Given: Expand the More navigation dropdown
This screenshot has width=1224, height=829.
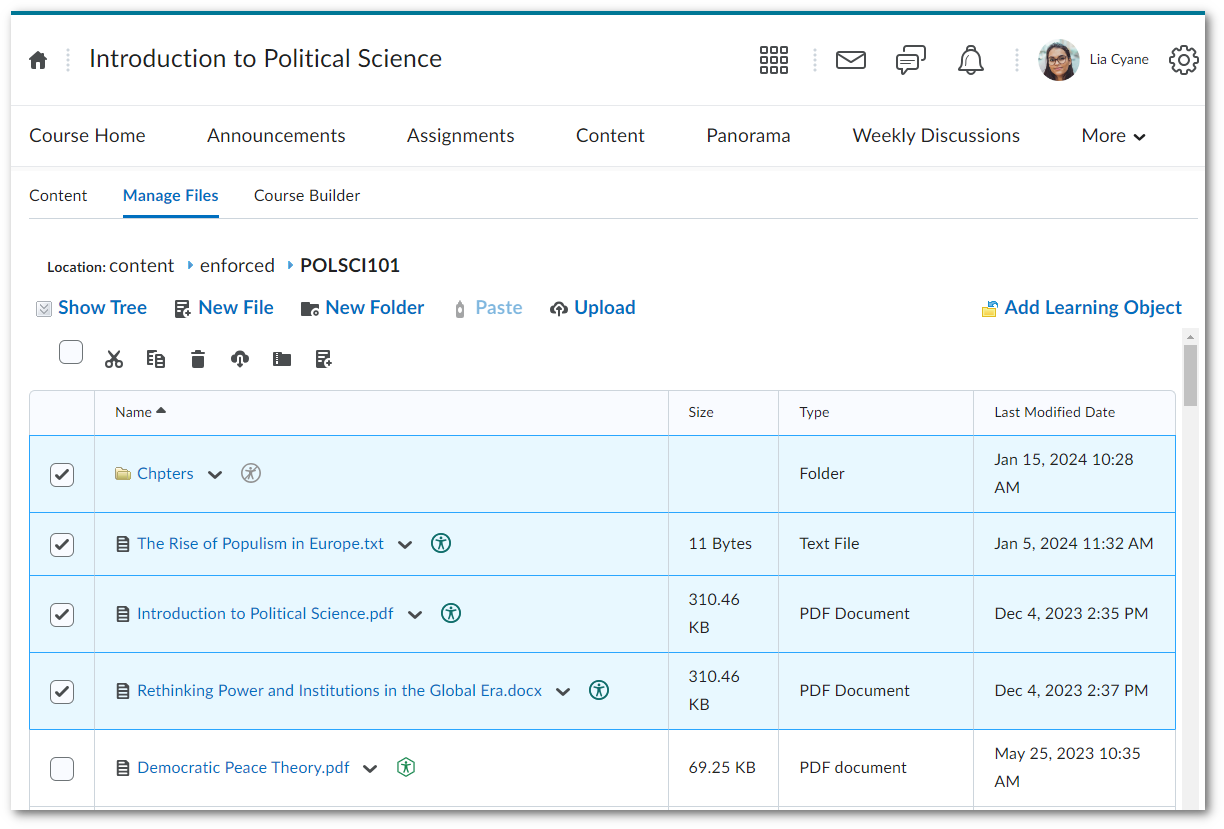Looking at the screenshot, I should [1113, 136].
